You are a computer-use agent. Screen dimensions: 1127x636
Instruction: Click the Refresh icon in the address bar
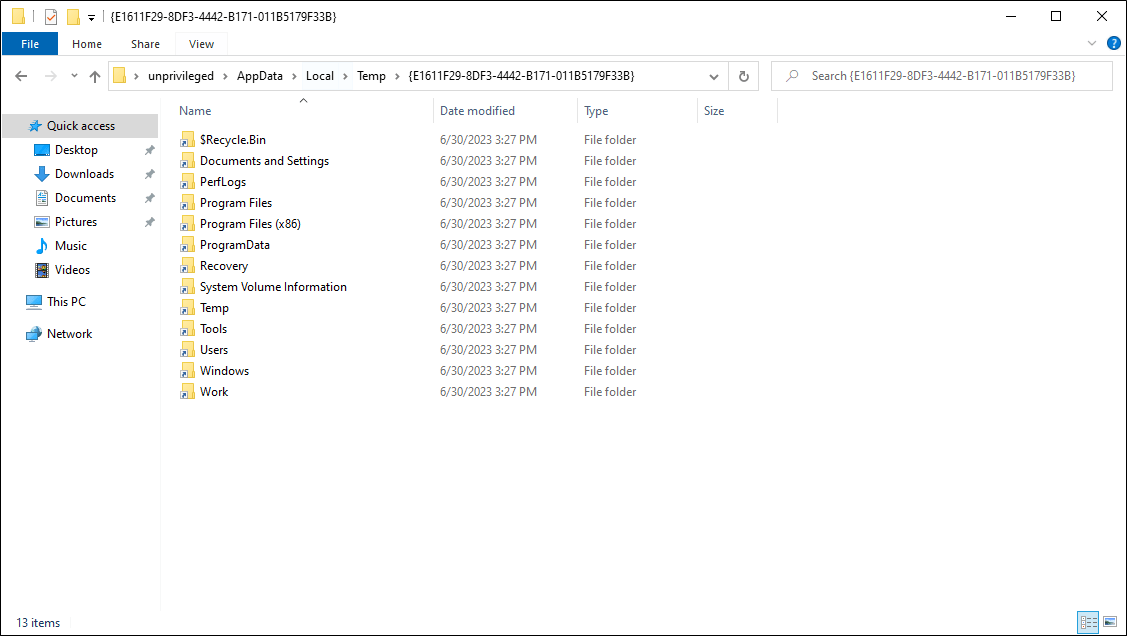pyautogui.click(x=741, y=75)
